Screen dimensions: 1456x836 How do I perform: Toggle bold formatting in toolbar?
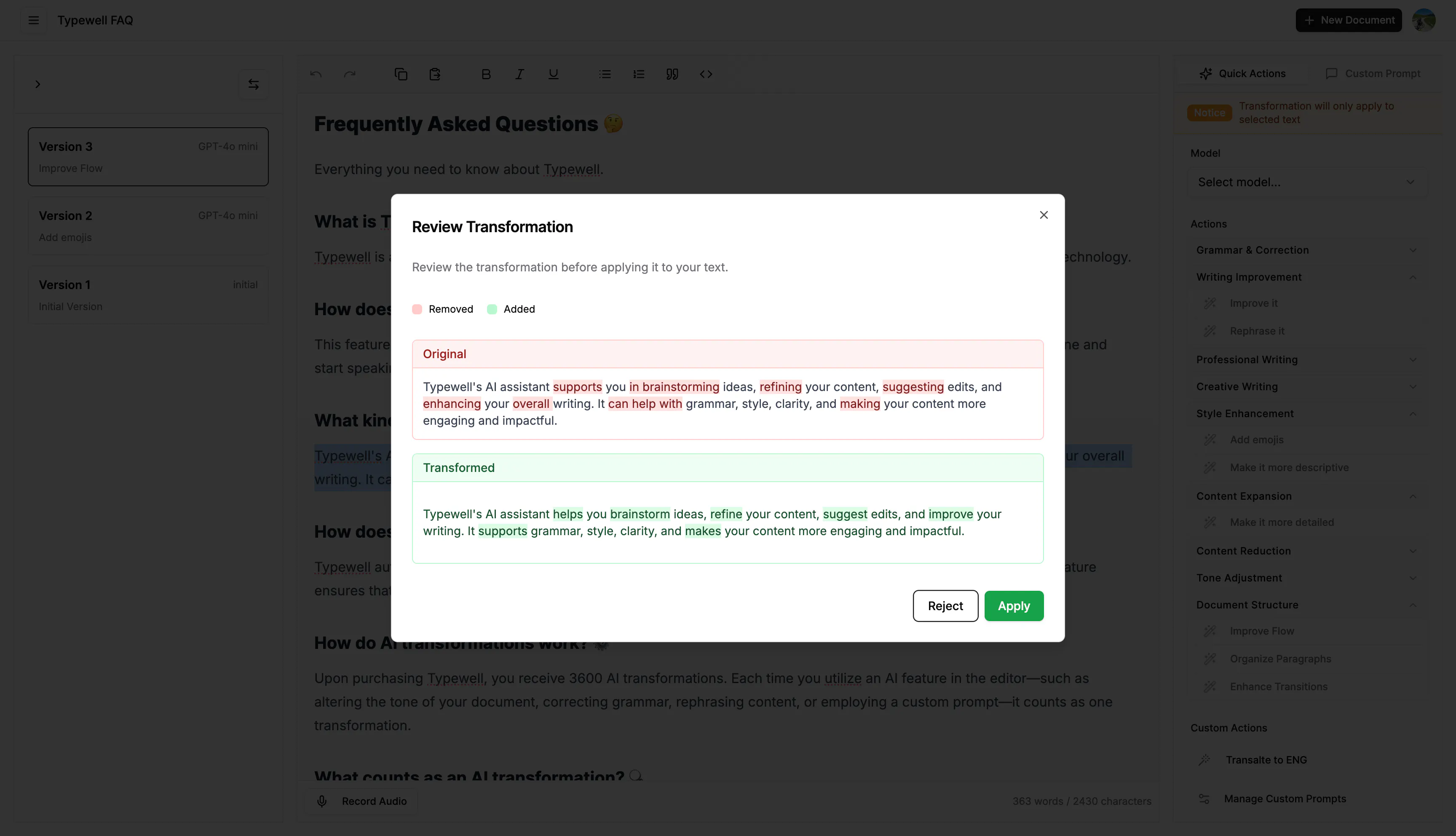click(485, 74)
